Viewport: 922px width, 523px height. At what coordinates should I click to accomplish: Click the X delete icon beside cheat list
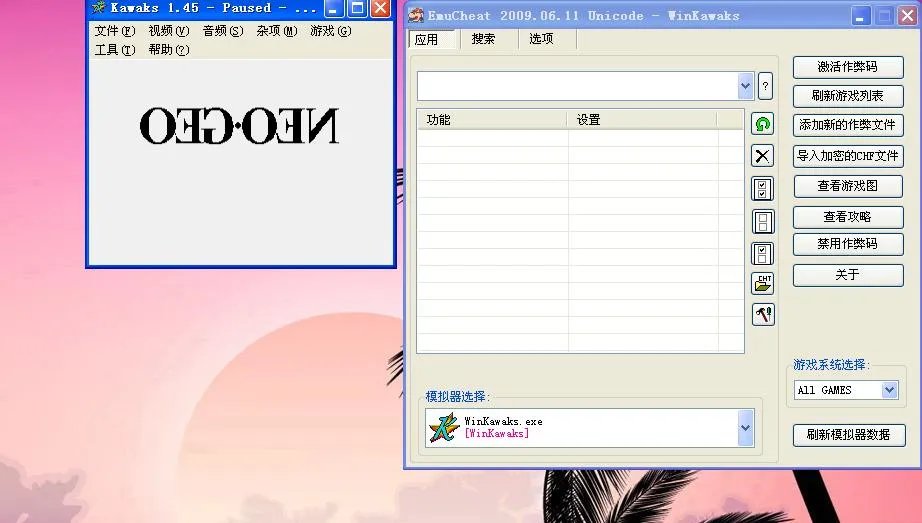pyautogui.click(x=763, y=156)
